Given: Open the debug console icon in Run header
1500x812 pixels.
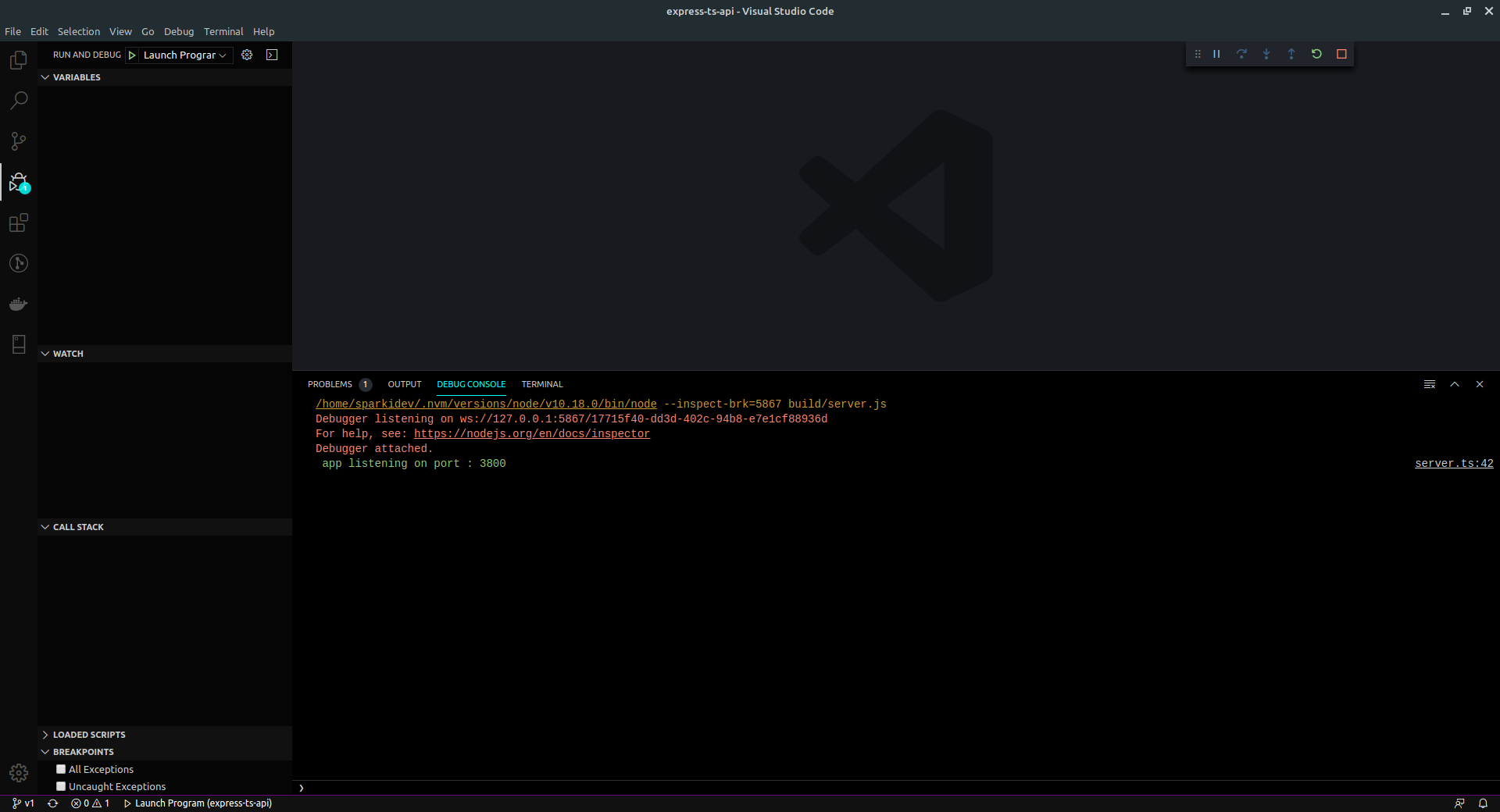Looking at the screenshot, I should click(272, 55).
